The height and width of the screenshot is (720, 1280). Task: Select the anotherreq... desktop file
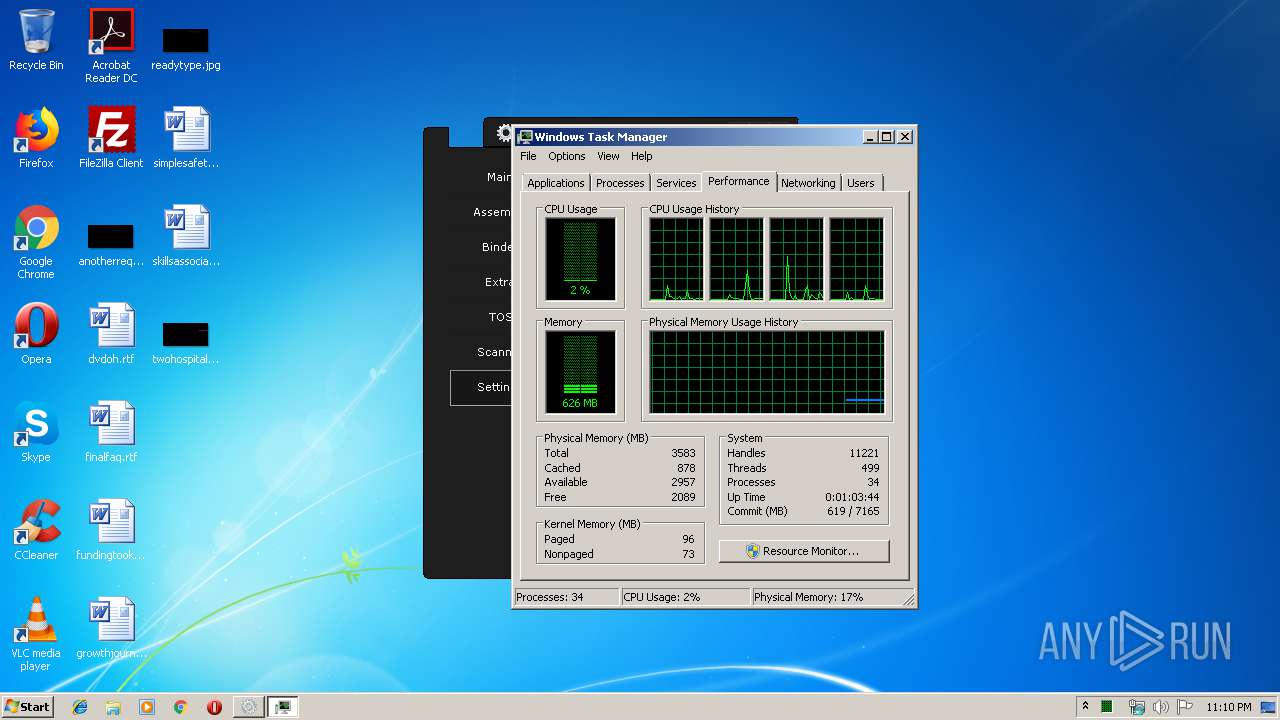tap(111, 245)
